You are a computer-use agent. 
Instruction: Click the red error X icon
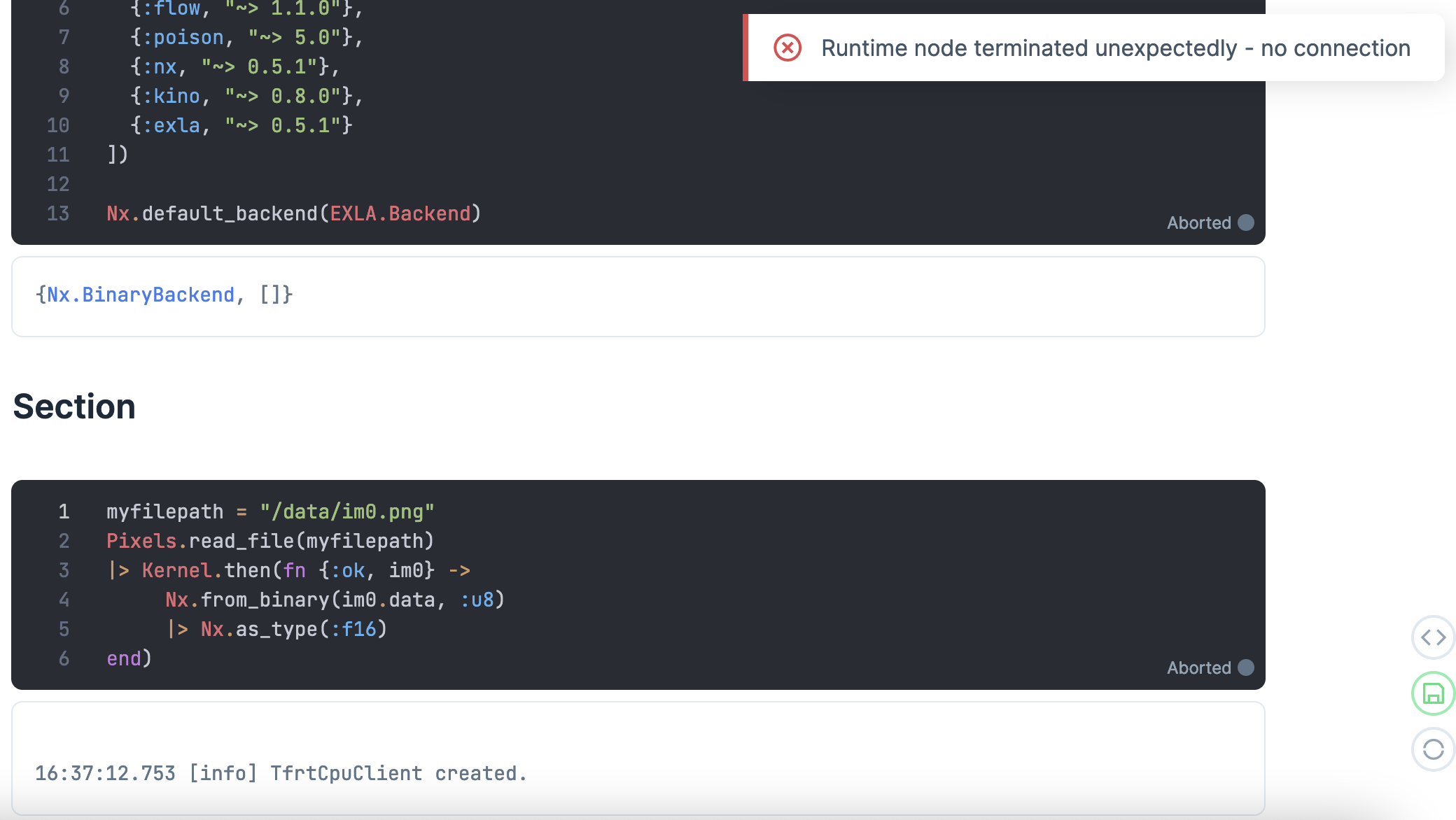click(787, 48)
